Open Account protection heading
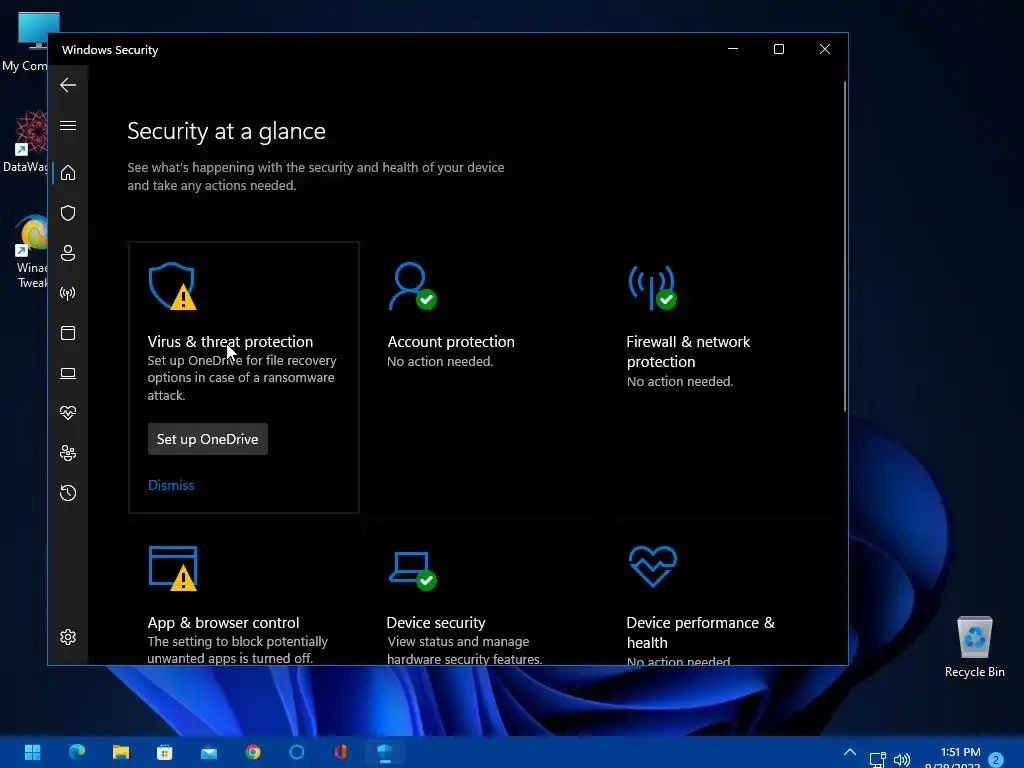The image size is (1024, 768). (451, 342)
